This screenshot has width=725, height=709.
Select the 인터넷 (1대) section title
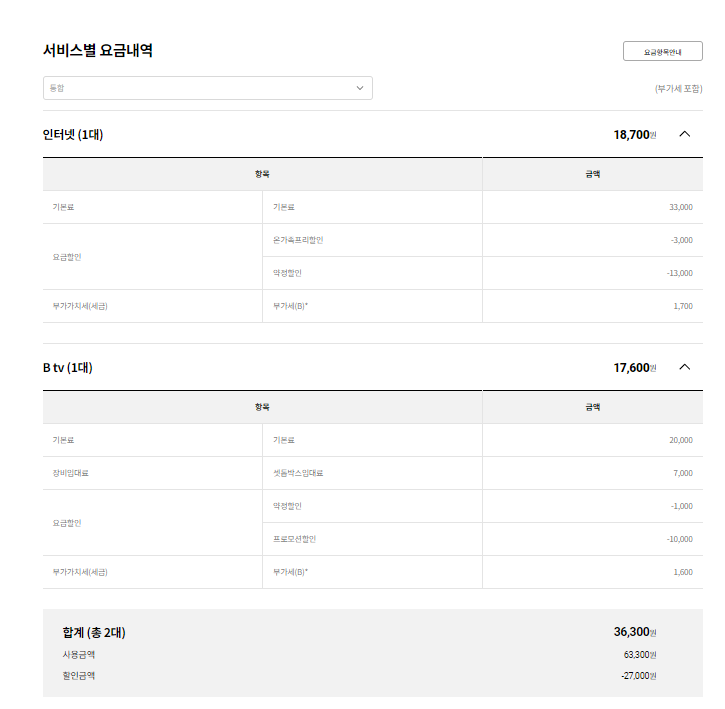(x=73, y=135)
